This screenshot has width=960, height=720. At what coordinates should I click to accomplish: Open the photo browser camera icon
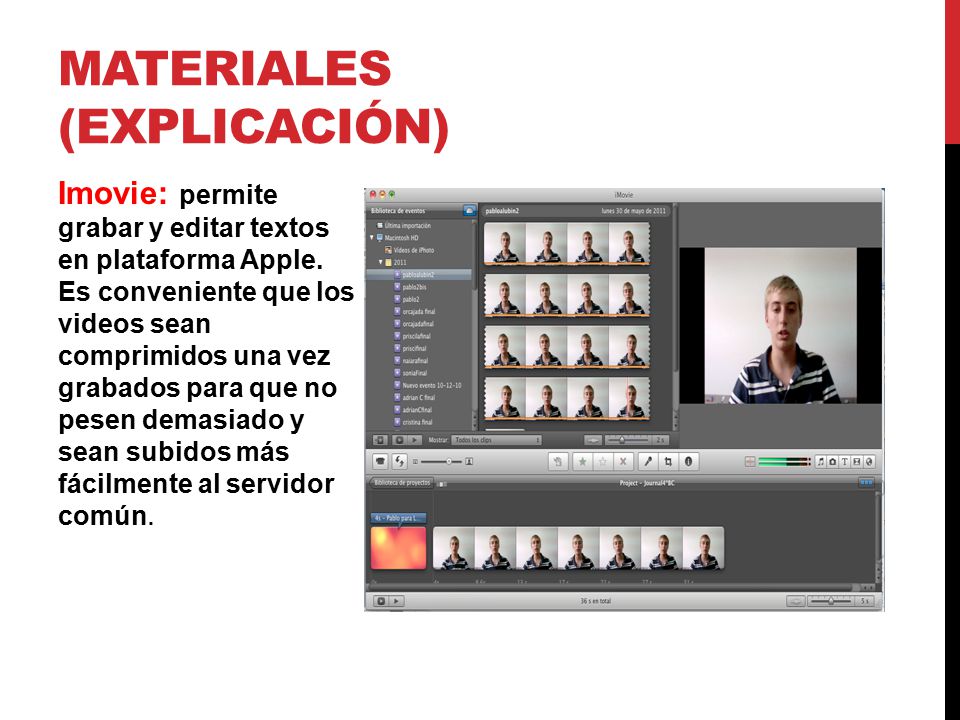(833, 462)
